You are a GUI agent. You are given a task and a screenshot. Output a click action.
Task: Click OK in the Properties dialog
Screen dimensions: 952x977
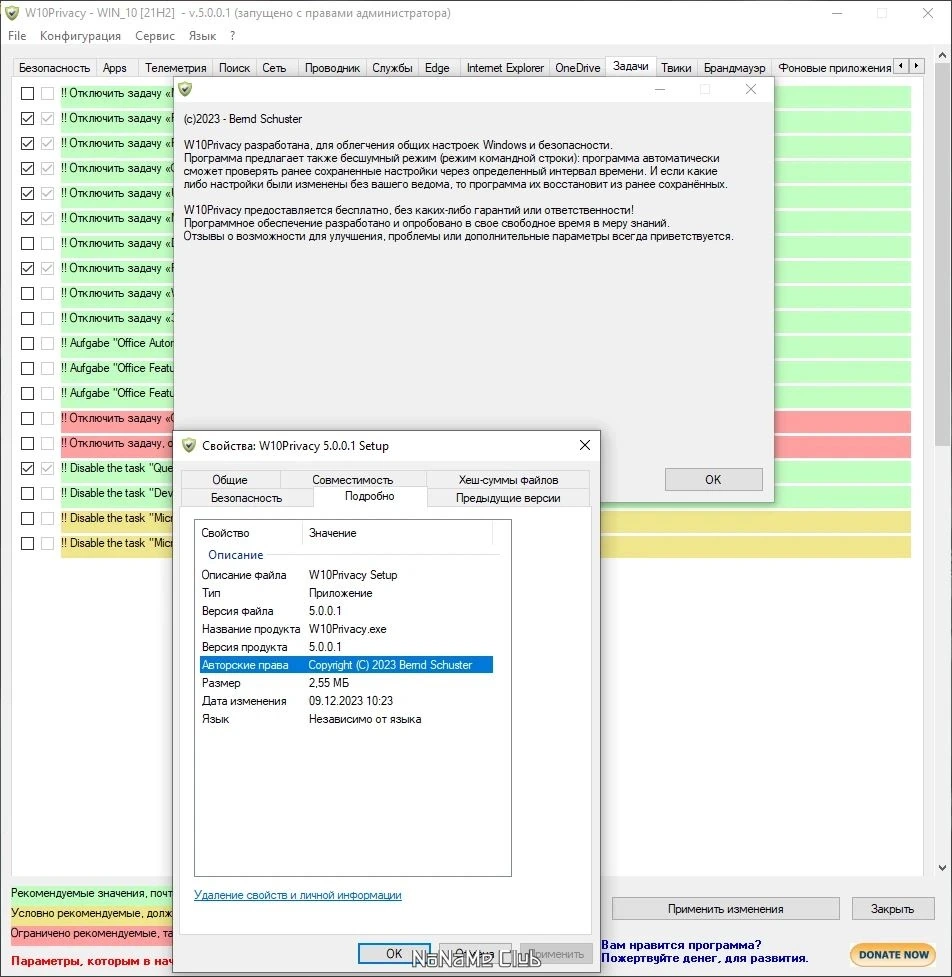pos(394,953)
